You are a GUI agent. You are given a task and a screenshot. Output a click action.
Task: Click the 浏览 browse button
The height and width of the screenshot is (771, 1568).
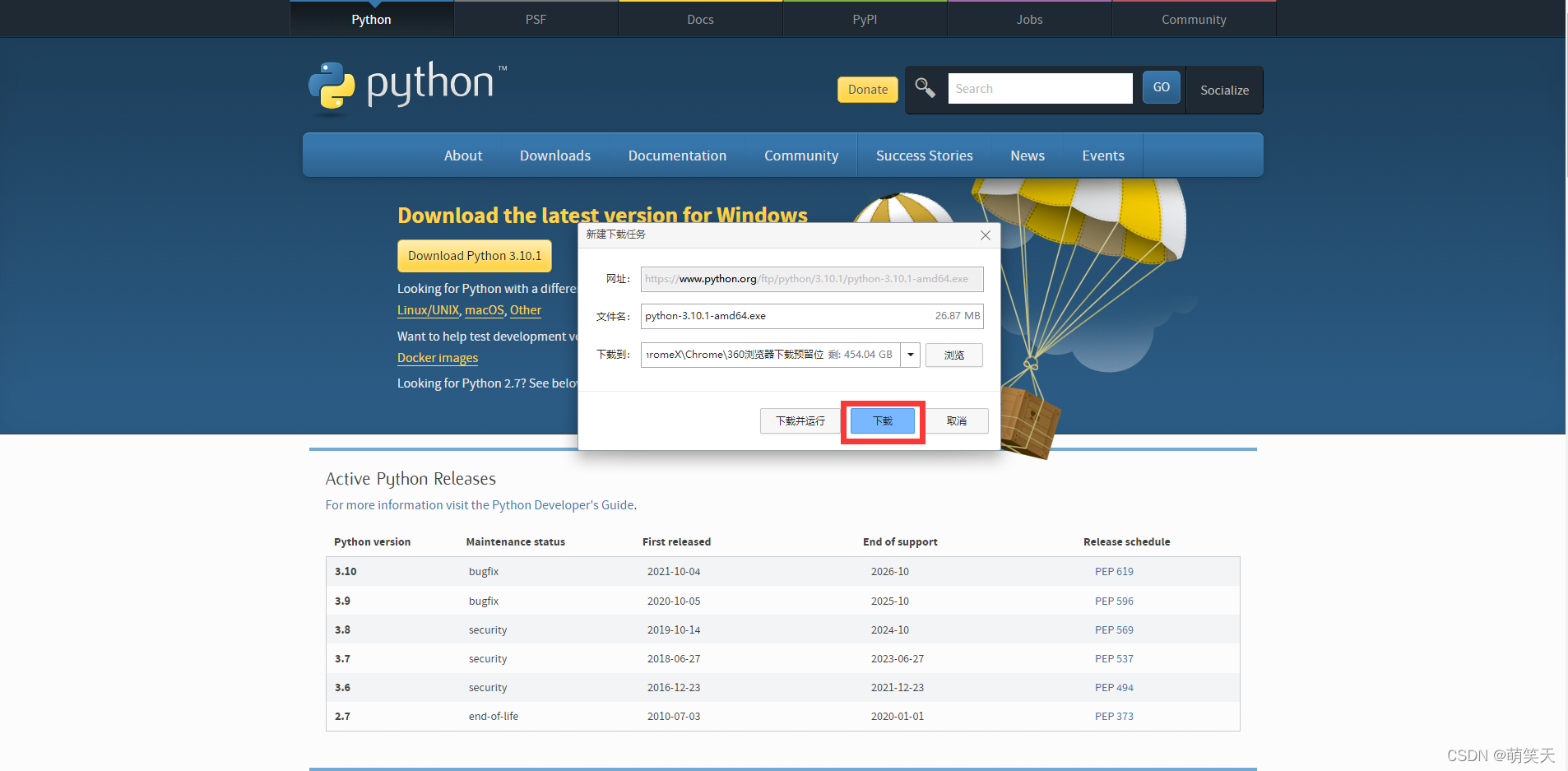click(953, 355)
